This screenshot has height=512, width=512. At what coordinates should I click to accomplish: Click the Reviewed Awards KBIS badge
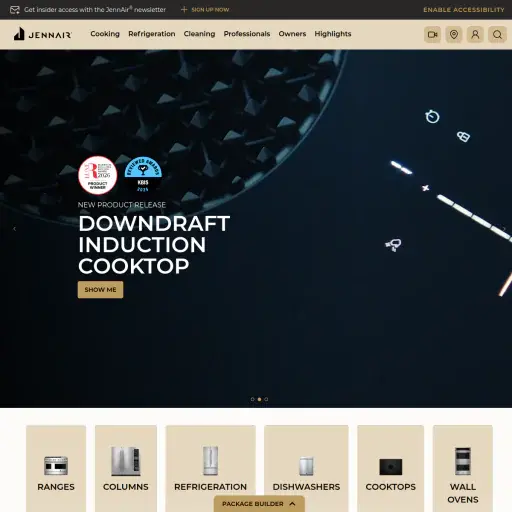[x=143, y=174]
